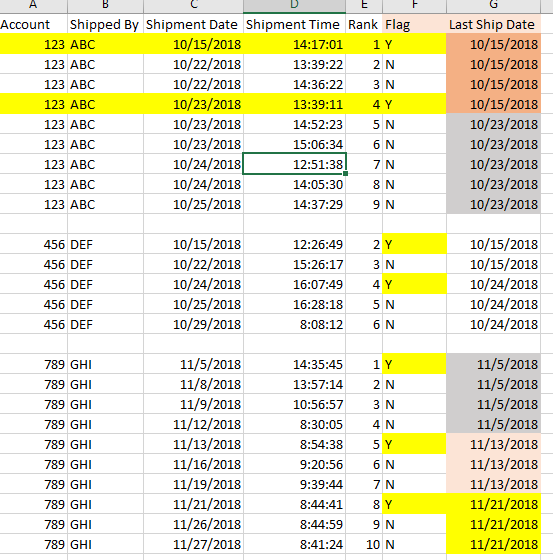Click account 456 in the 8:08:12 row
Image resolution: width=553 pixels, height=560 pixels.
[34, 324]
